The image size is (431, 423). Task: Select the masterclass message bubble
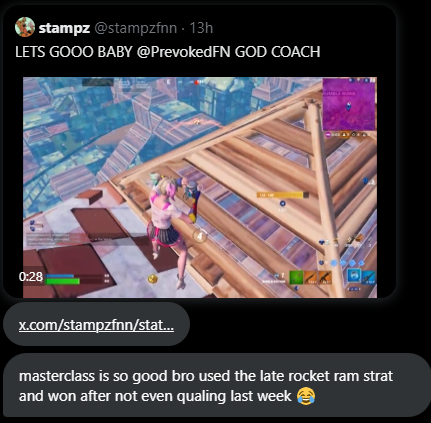(x=217, y=385)
